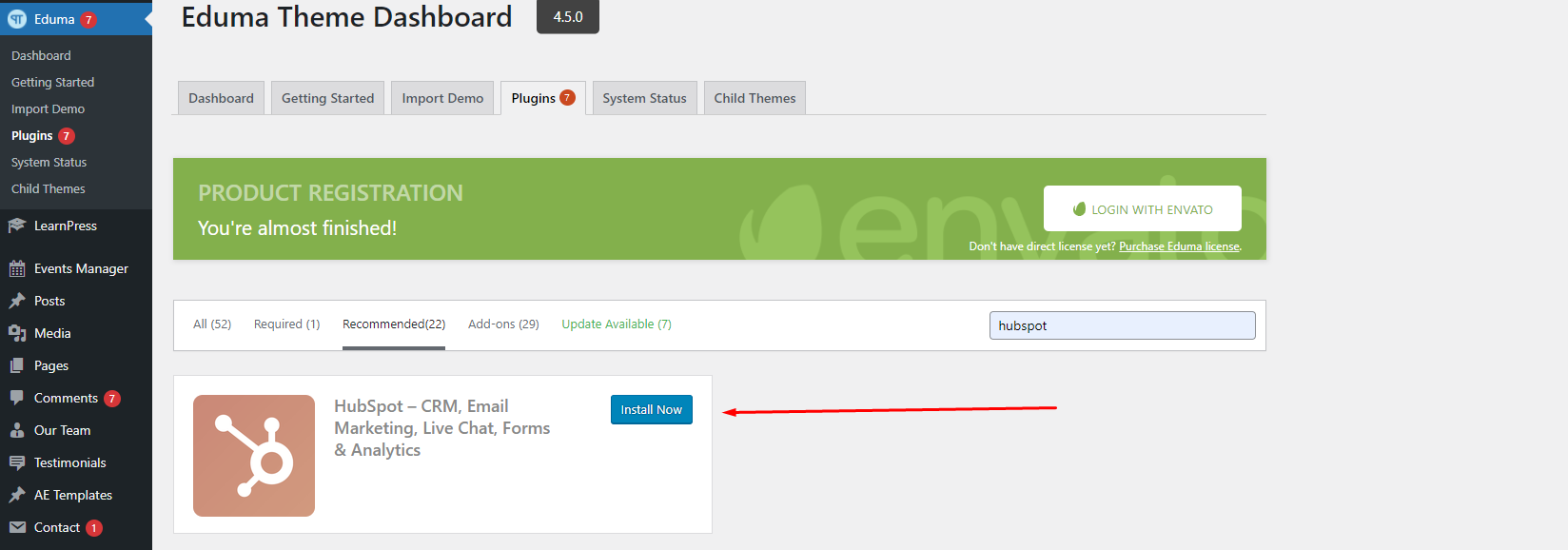Click the Pages icon in sidebar

pyautogui.click(x=17, y=365)
